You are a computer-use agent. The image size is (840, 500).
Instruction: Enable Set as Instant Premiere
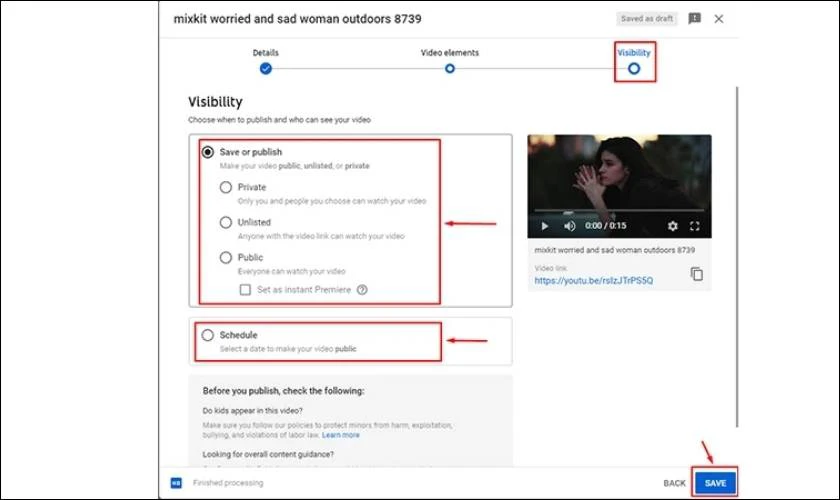click(245, 290)
